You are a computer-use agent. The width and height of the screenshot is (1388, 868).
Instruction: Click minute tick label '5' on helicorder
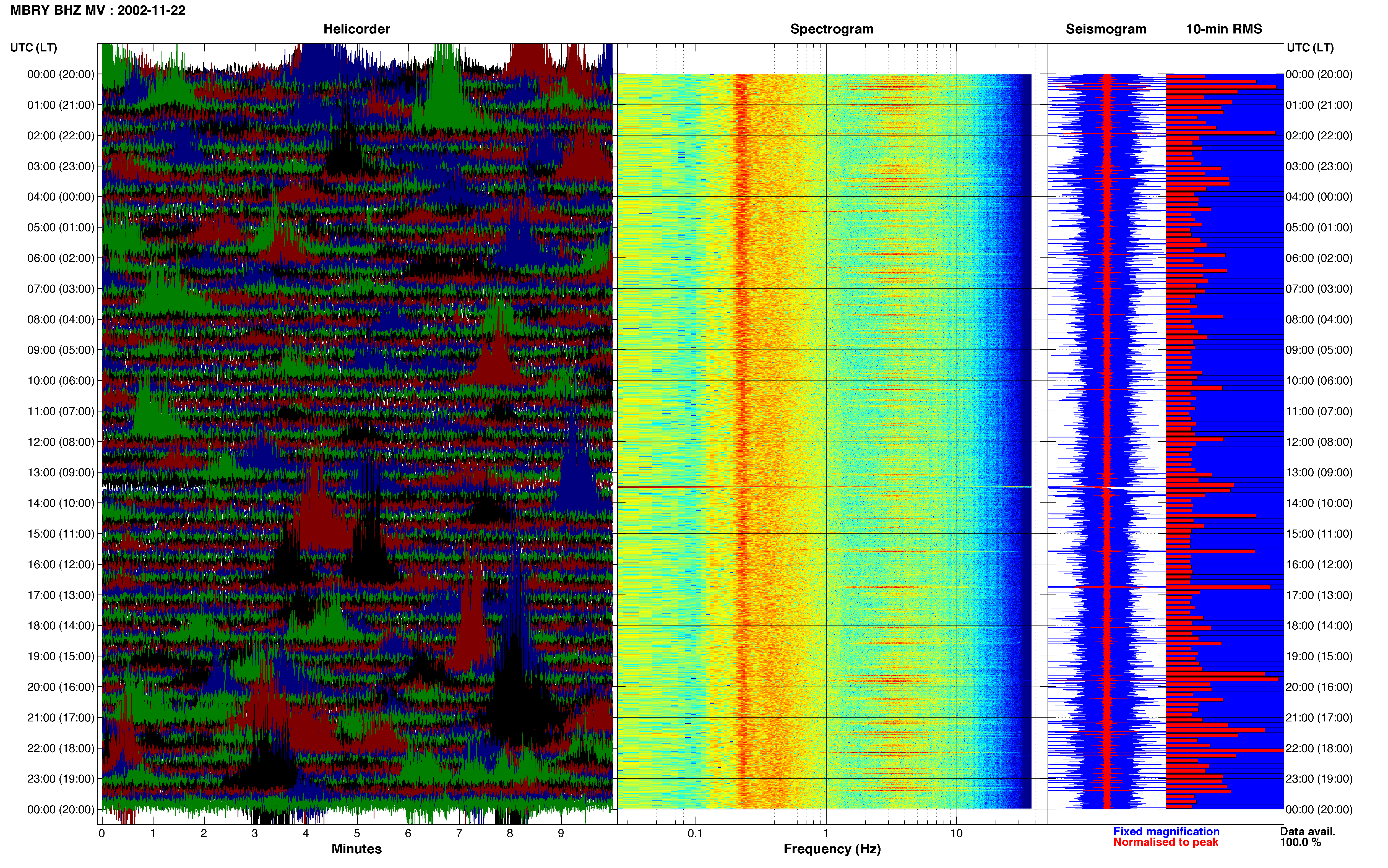[357, 833]
